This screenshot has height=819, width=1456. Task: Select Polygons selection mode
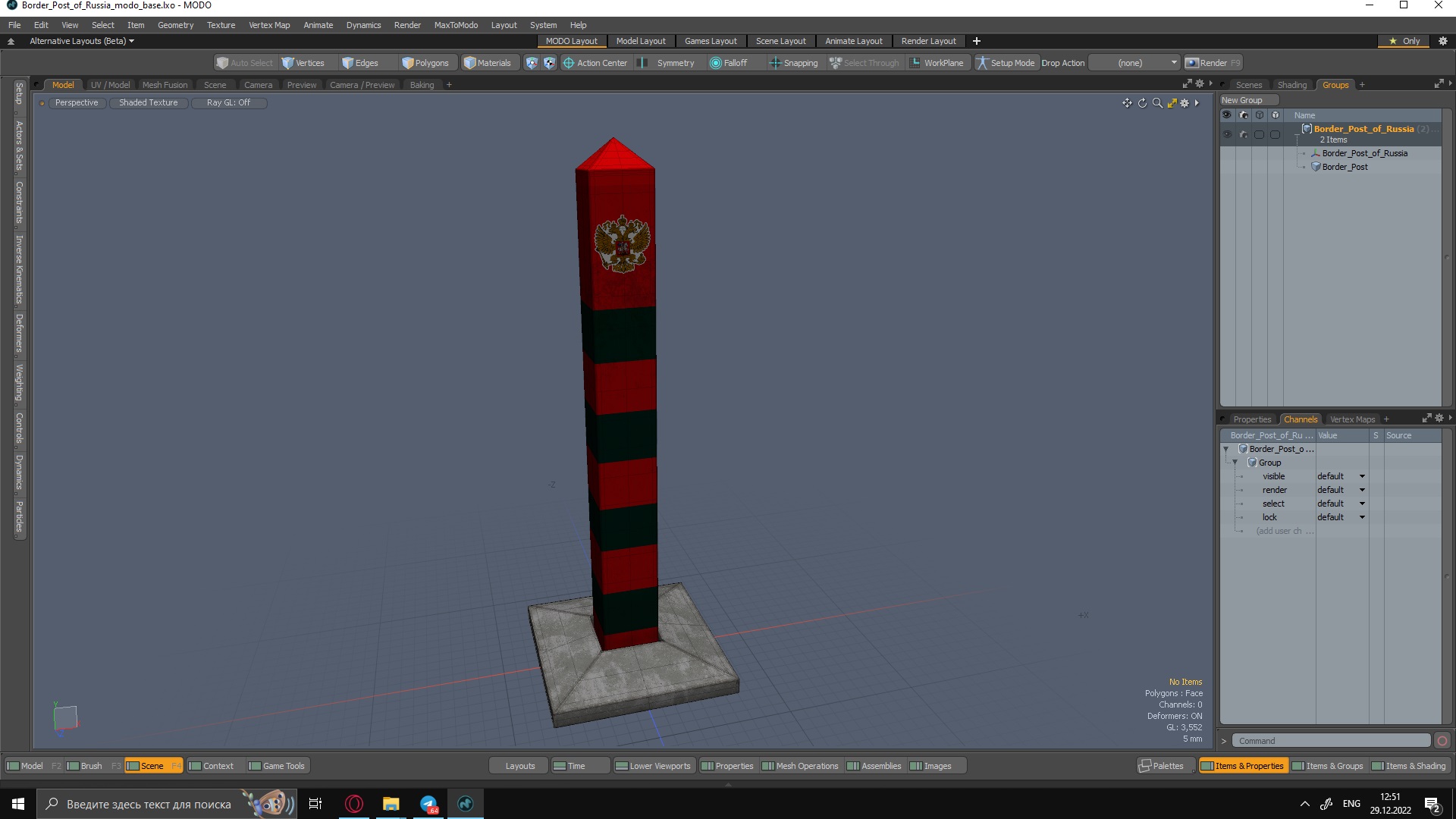(425, 63)
